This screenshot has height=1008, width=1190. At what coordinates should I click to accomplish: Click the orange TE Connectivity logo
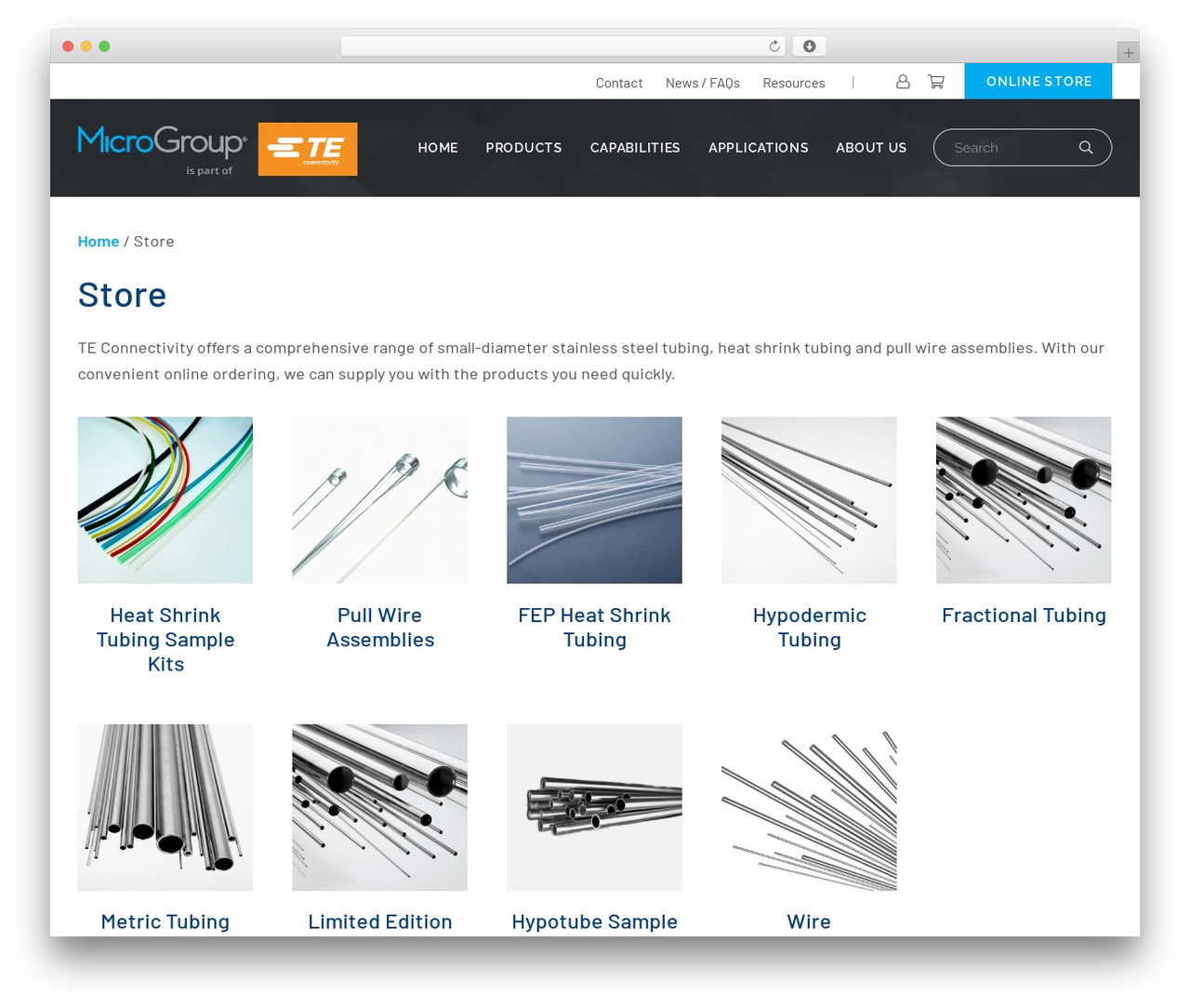coord(308,149)
